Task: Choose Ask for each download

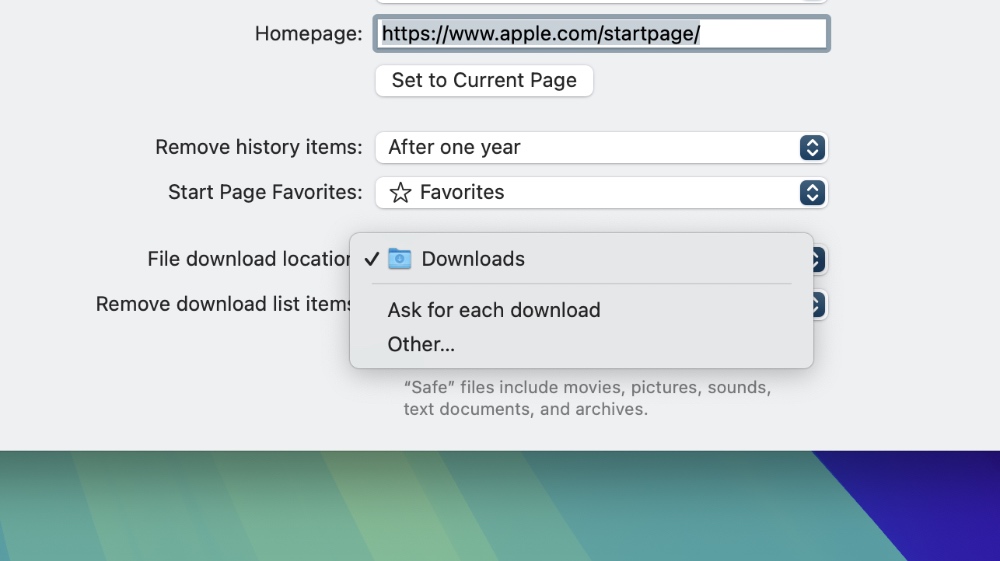Action: [x=494, y=310]
